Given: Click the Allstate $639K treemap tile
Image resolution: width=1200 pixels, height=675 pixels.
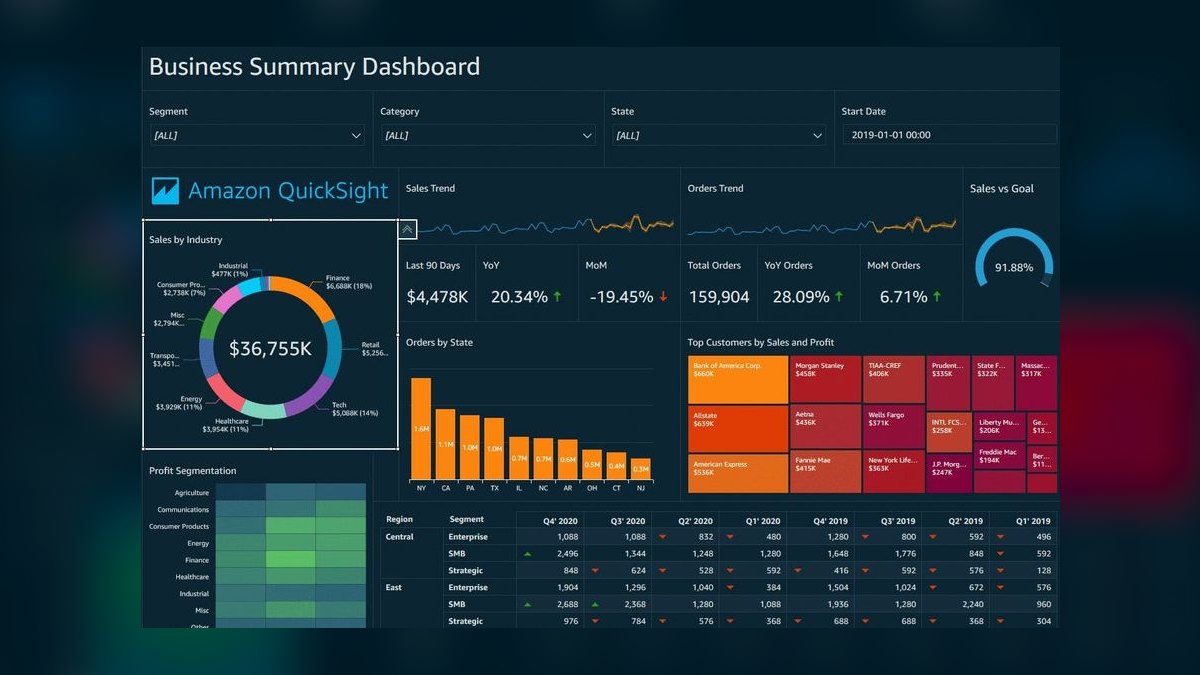Looking at the screenshot, I should (739, 429).
